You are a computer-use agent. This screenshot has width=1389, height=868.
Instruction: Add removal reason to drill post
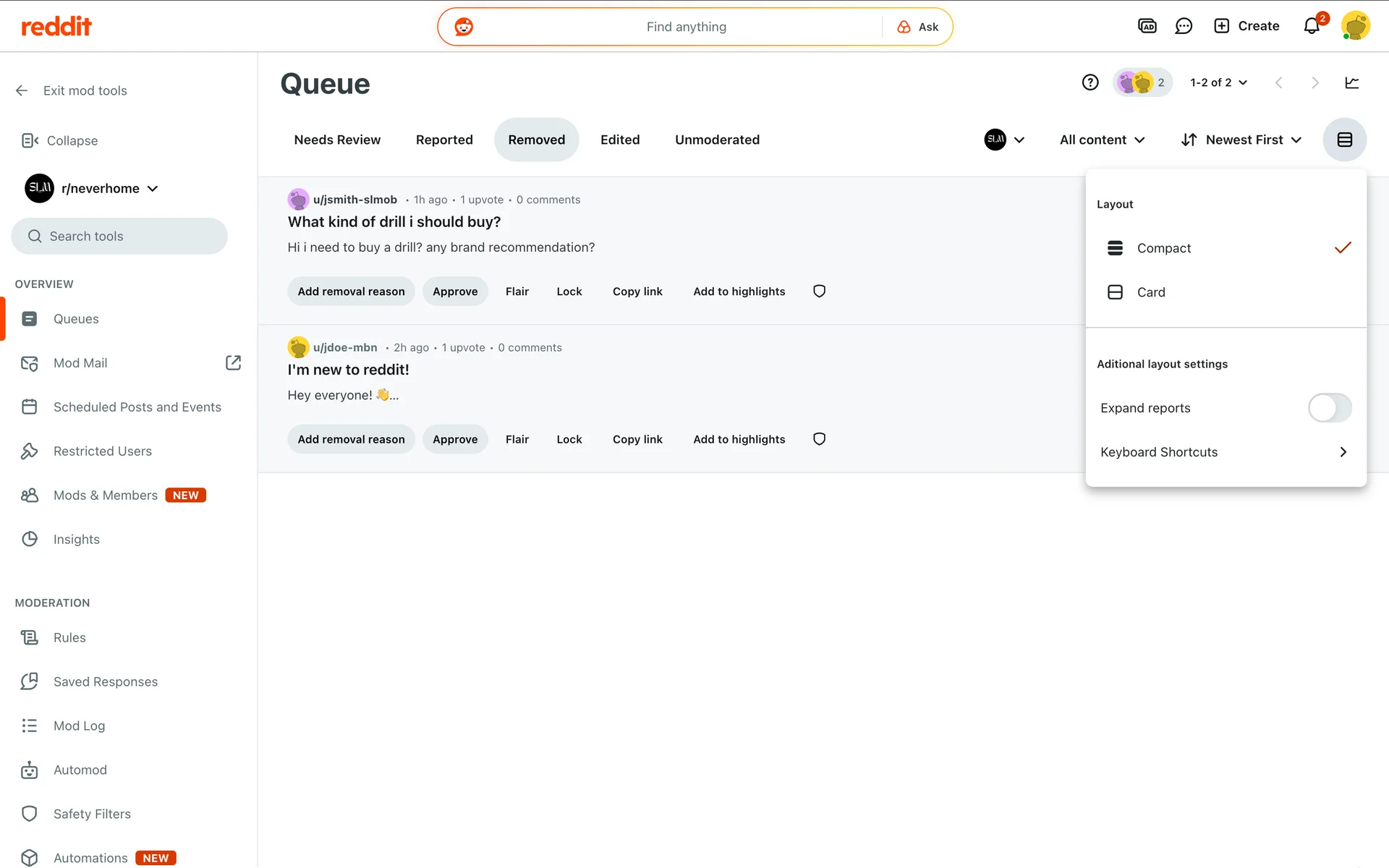[351, 292]
